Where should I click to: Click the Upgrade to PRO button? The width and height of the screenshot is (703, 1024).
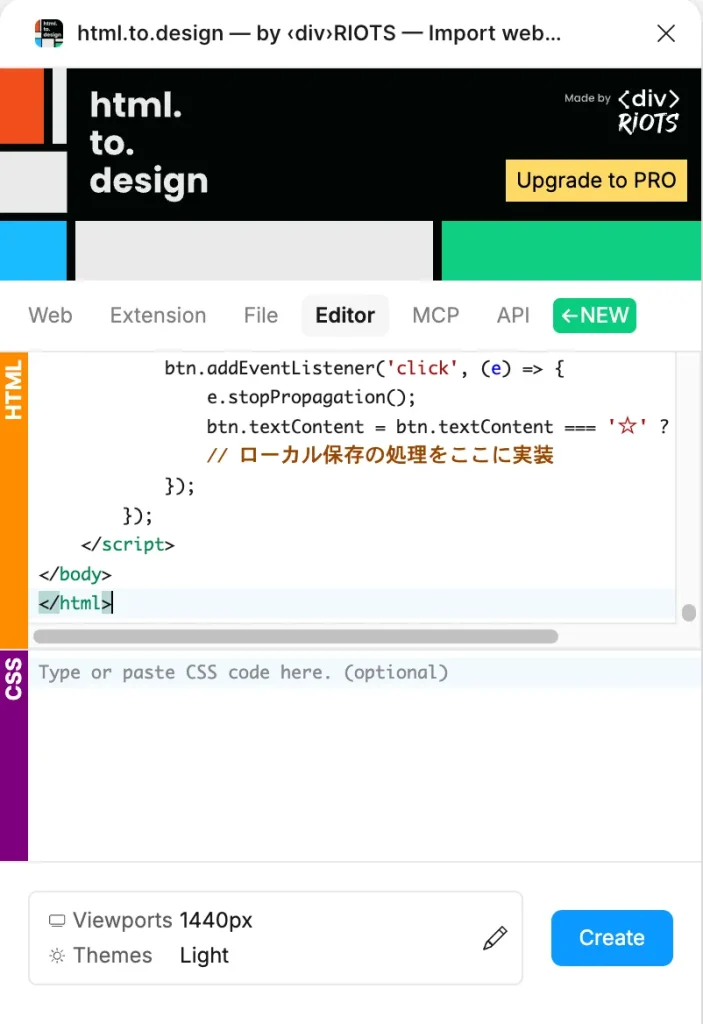596,180
